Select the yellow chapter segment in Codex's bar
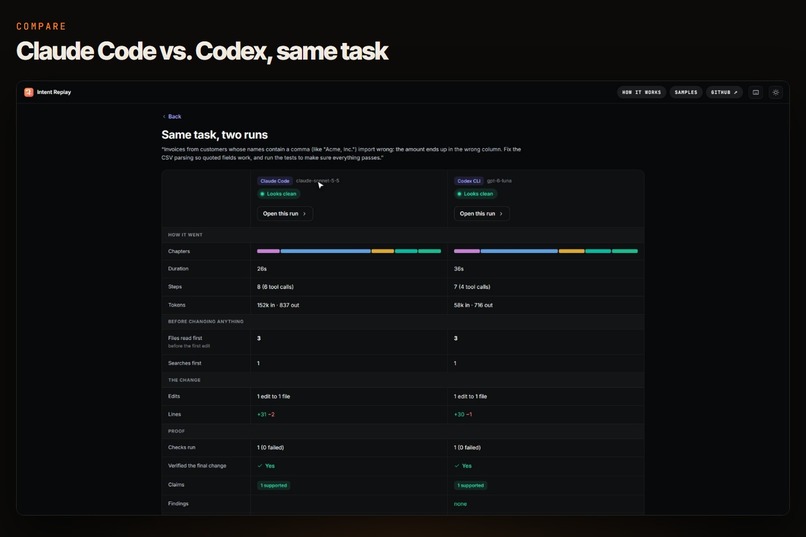806x537 pixels. 572,251
